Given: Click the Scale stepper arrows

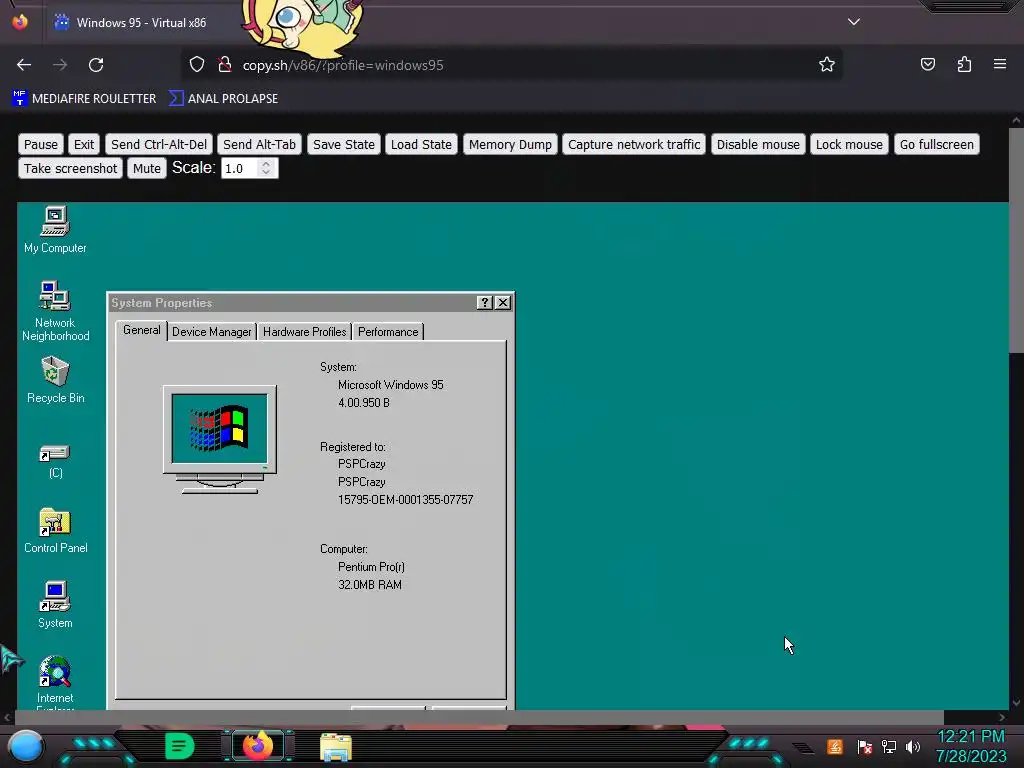Looking at the screenshot, I should (266, 168).
